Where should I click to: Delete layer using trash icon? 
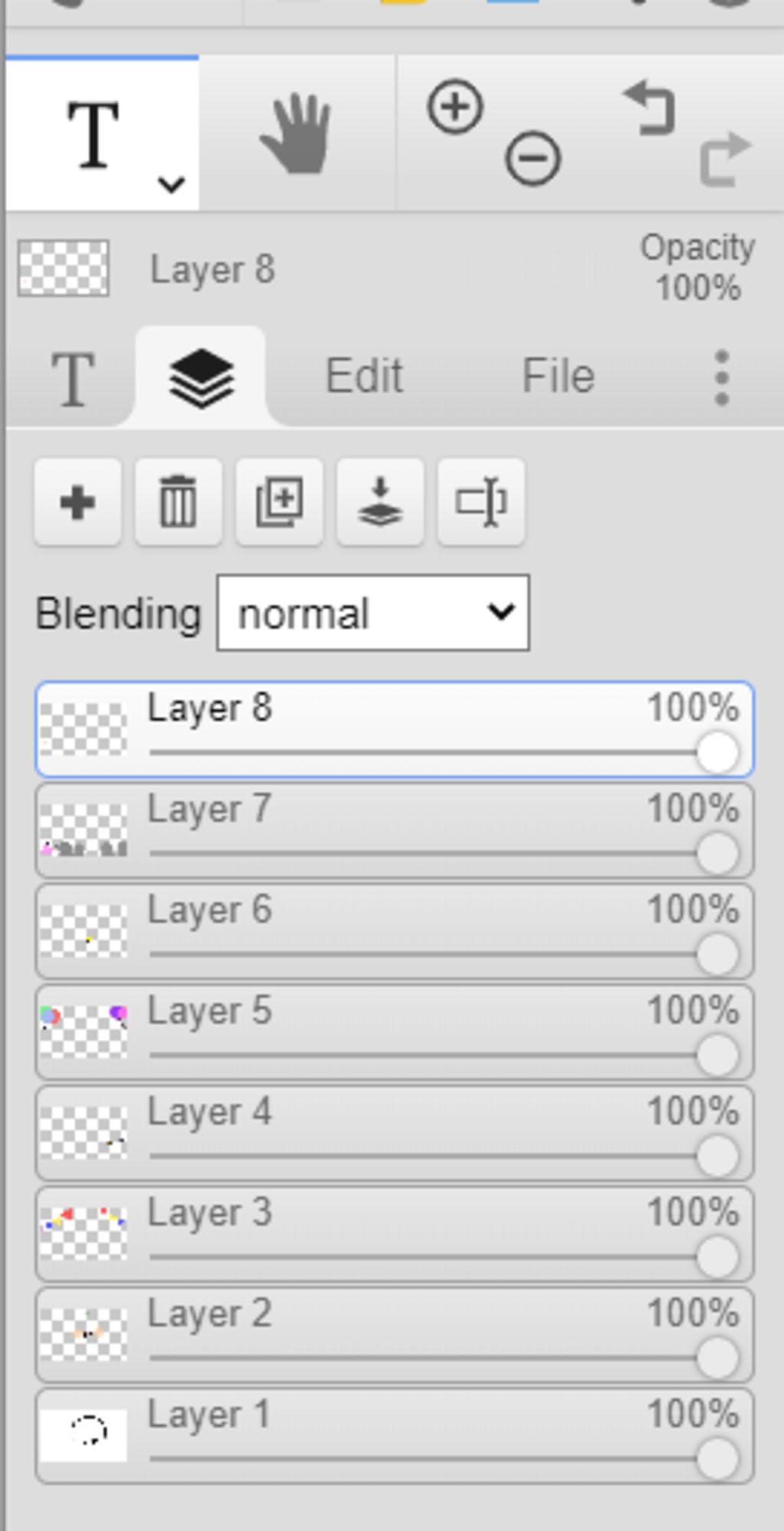[x=178, y=502]
